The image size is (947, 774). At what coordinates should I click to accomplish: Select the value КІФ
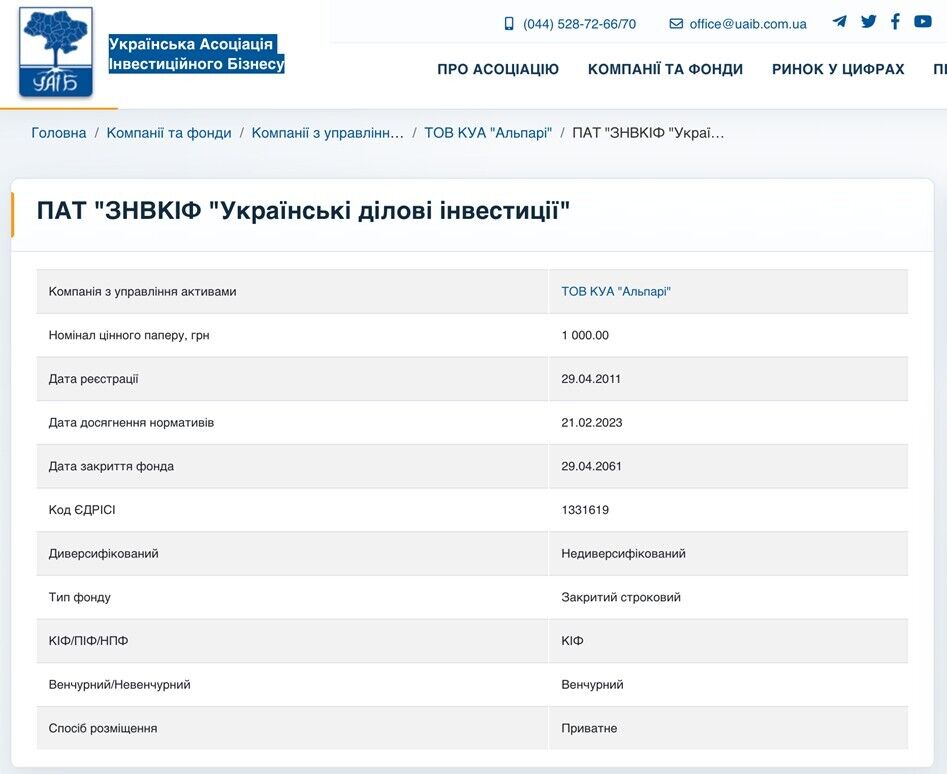(x=572, y=641)
